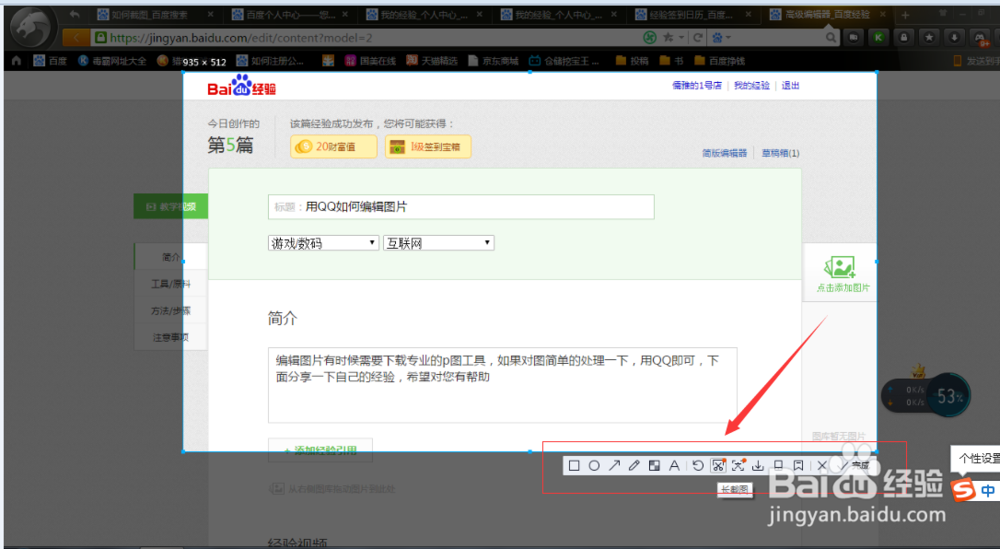Image resolution: width=1000 pixels, height=549 pixels.
Task: Select 注意事项 in left sidebar
Action: (170, 337)
